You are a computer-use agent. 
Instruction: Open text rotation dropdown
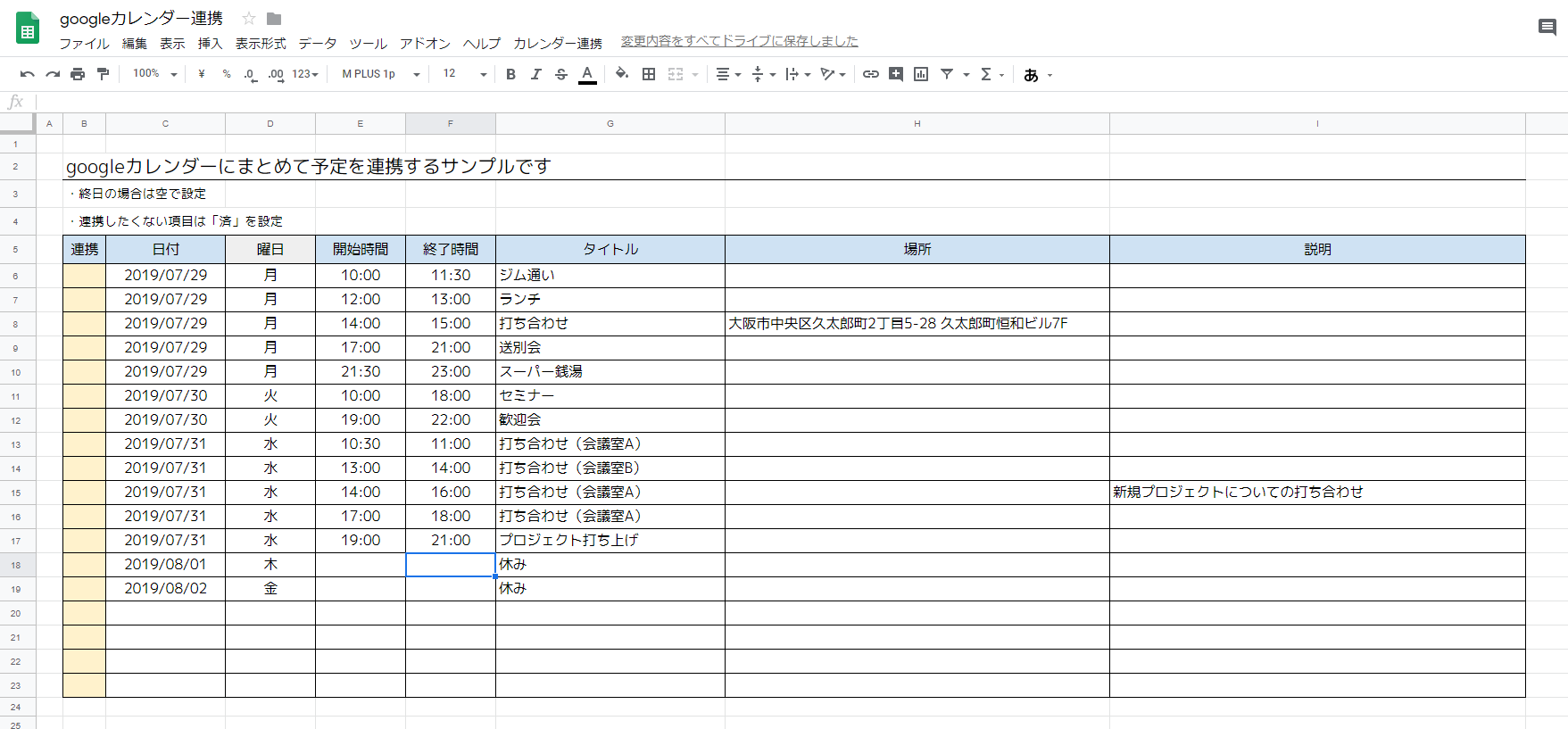[833, 74]
